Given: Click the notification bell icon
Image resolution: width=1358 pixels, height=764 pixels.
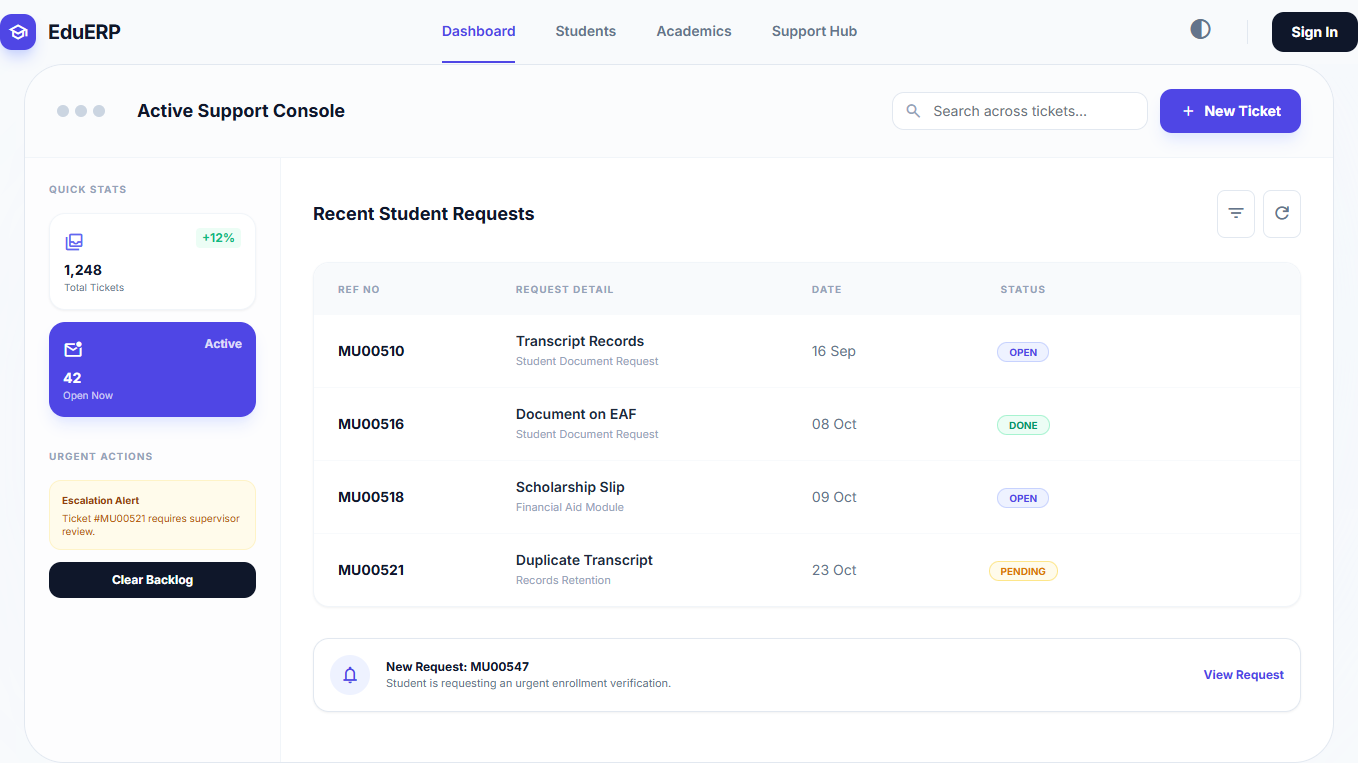Looking at the screenshot, I should pos(350,675).
